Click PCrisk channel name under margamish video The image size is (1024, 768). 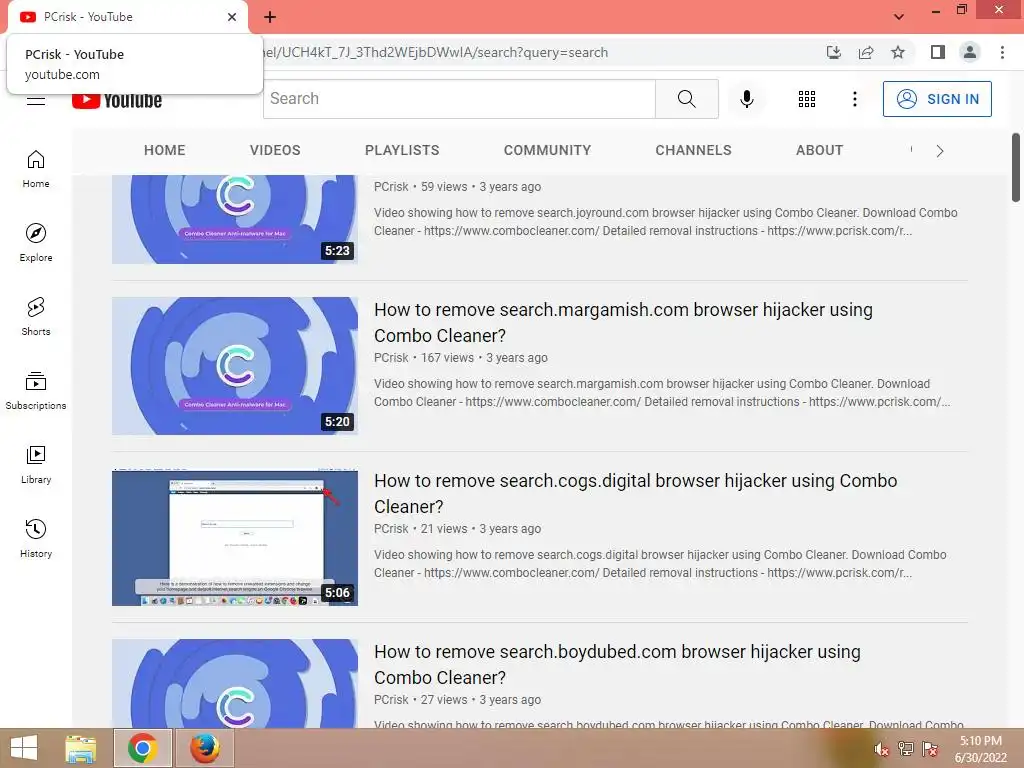(x=391, y=358)
